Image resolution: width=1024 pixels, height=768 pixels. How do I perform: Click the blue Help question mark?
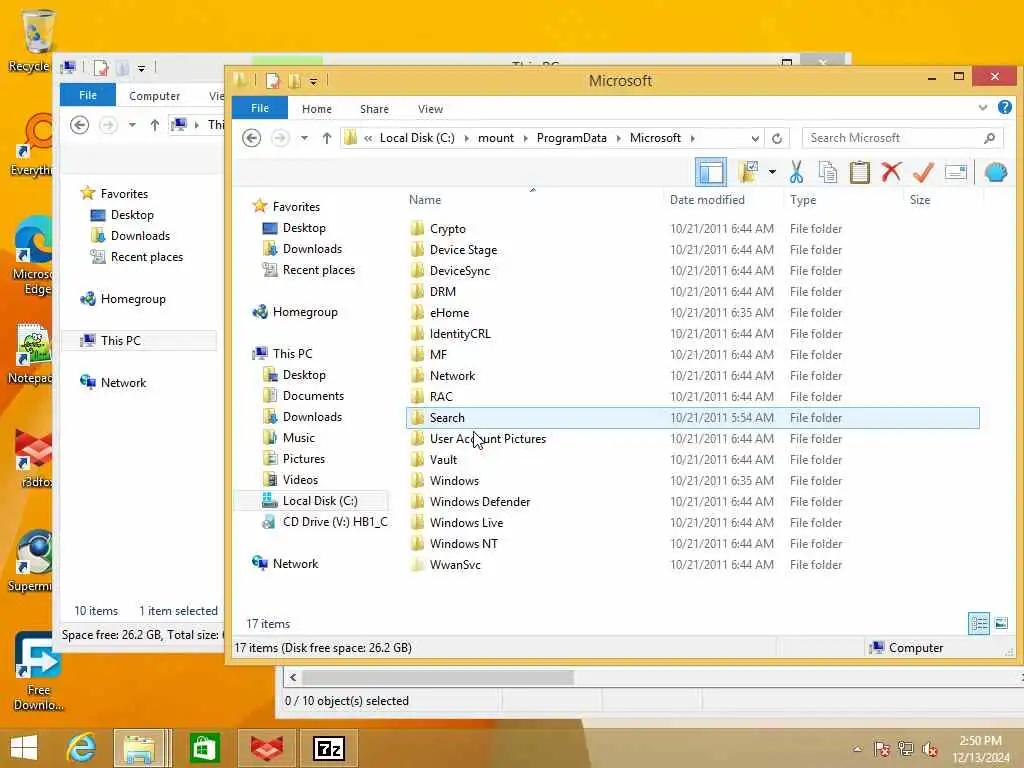coord(1005,107)
